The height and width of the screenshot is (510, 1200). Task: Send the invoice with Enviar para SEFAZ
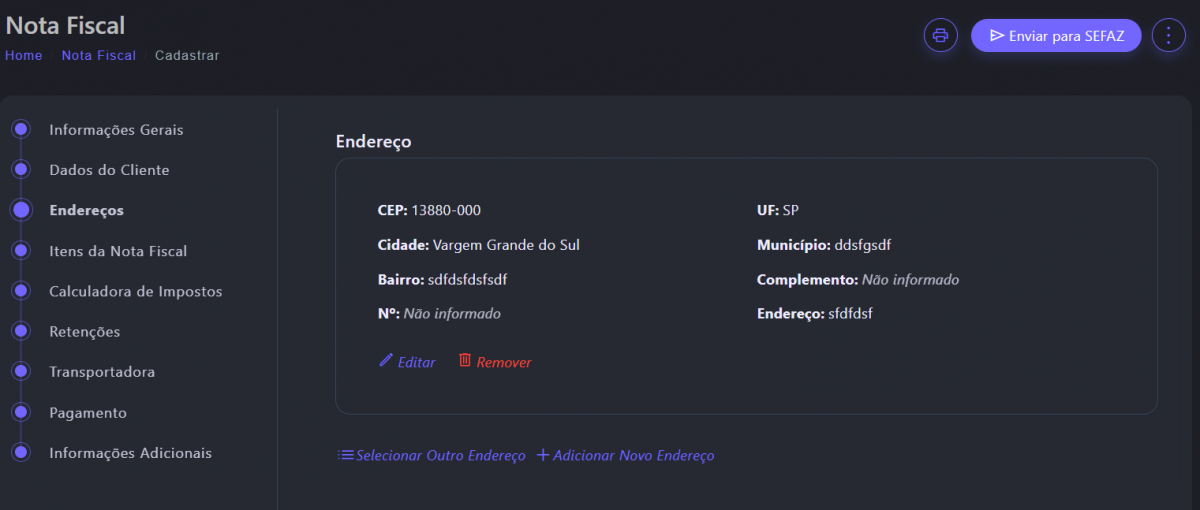pyautogui.click(x=1056, y=35)
